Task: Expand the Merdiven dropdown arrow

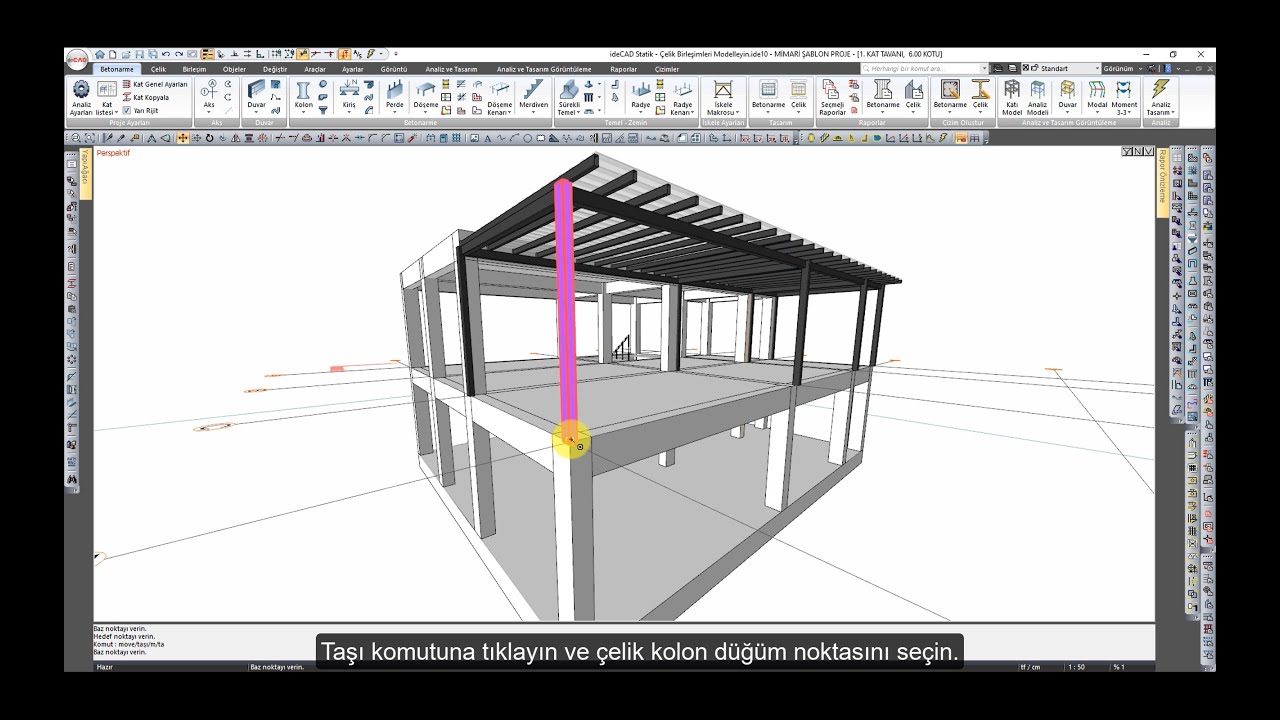Action: 533,112
